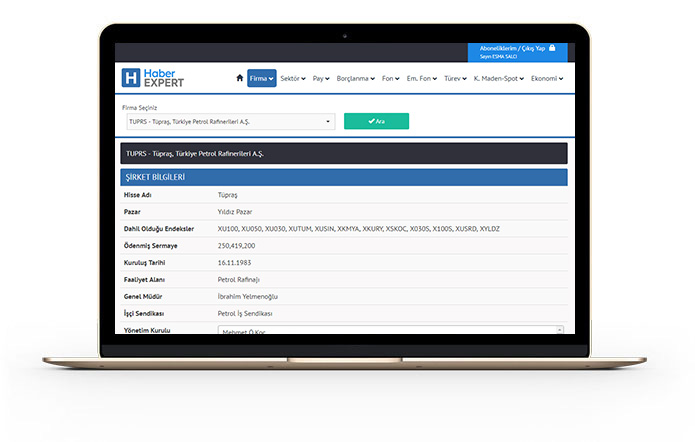This screenshot has height=442, width=695.
Task: Click the Firma Seçiniz field label
Action: 139,108
